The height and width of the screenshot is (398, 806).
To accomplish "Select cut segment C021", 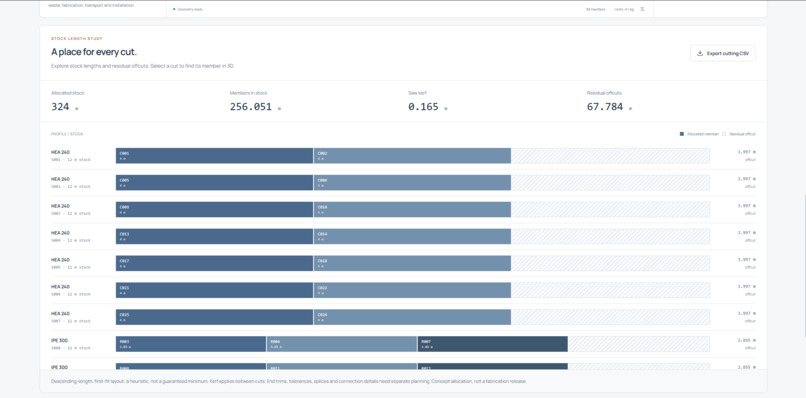I will (214, 290).
